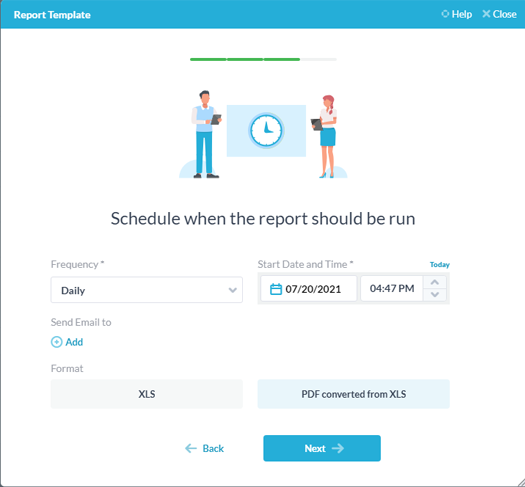This screenshot has height=487, width=525.
Task: Open the Frequency dropdown
Action: [x=147, y=290]
